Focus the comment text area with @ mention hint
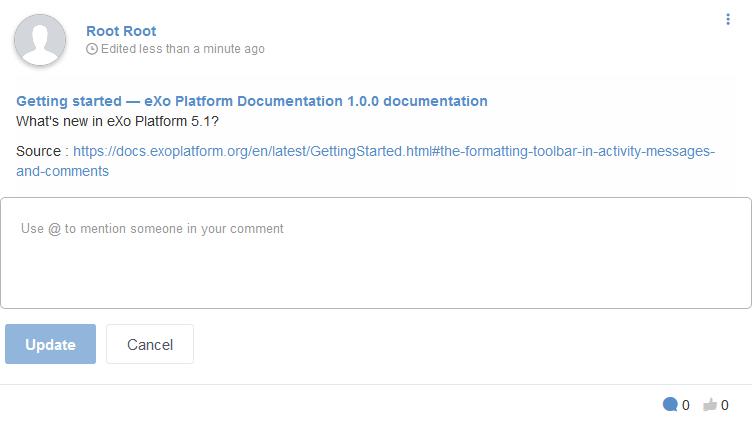This screenshot has height=423, width=752. pos(376,253)
